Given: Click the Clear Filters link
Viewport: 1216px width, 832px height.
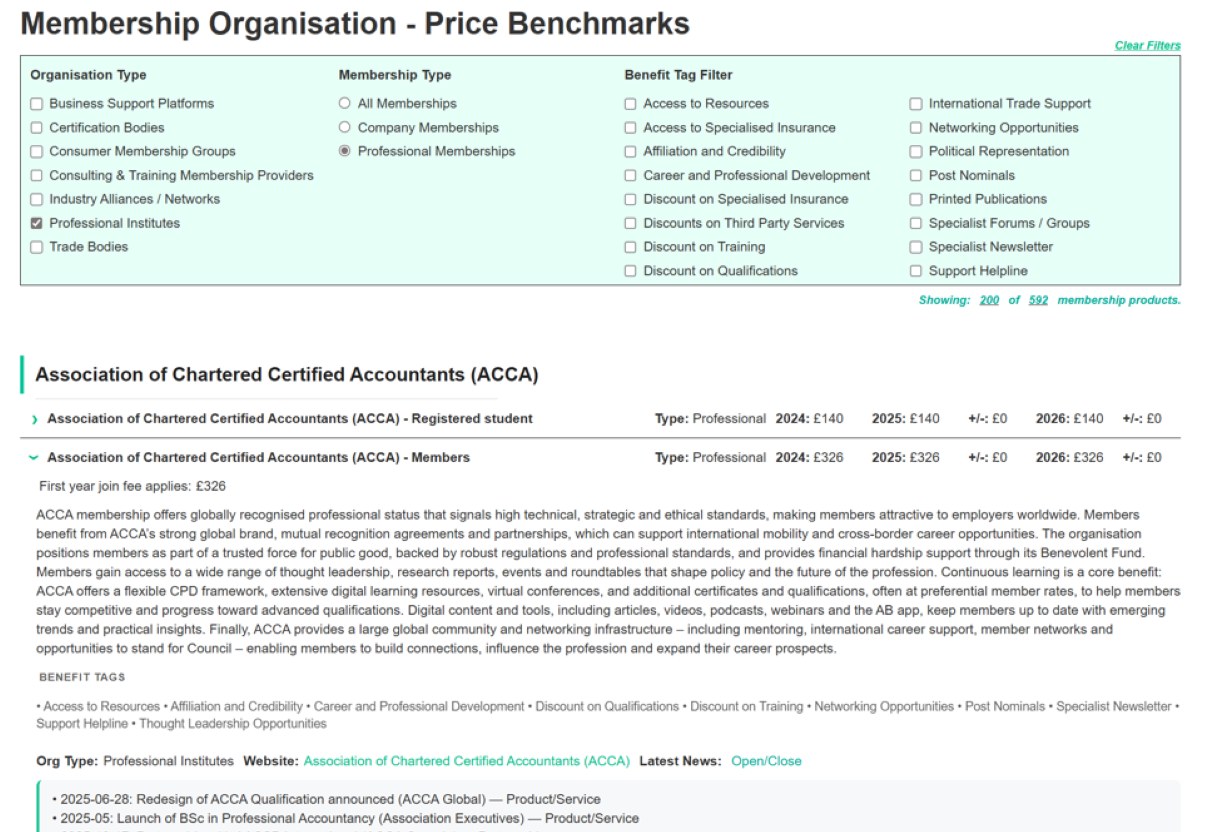Looking at the screenshot, I should (x=1148, y=46).
